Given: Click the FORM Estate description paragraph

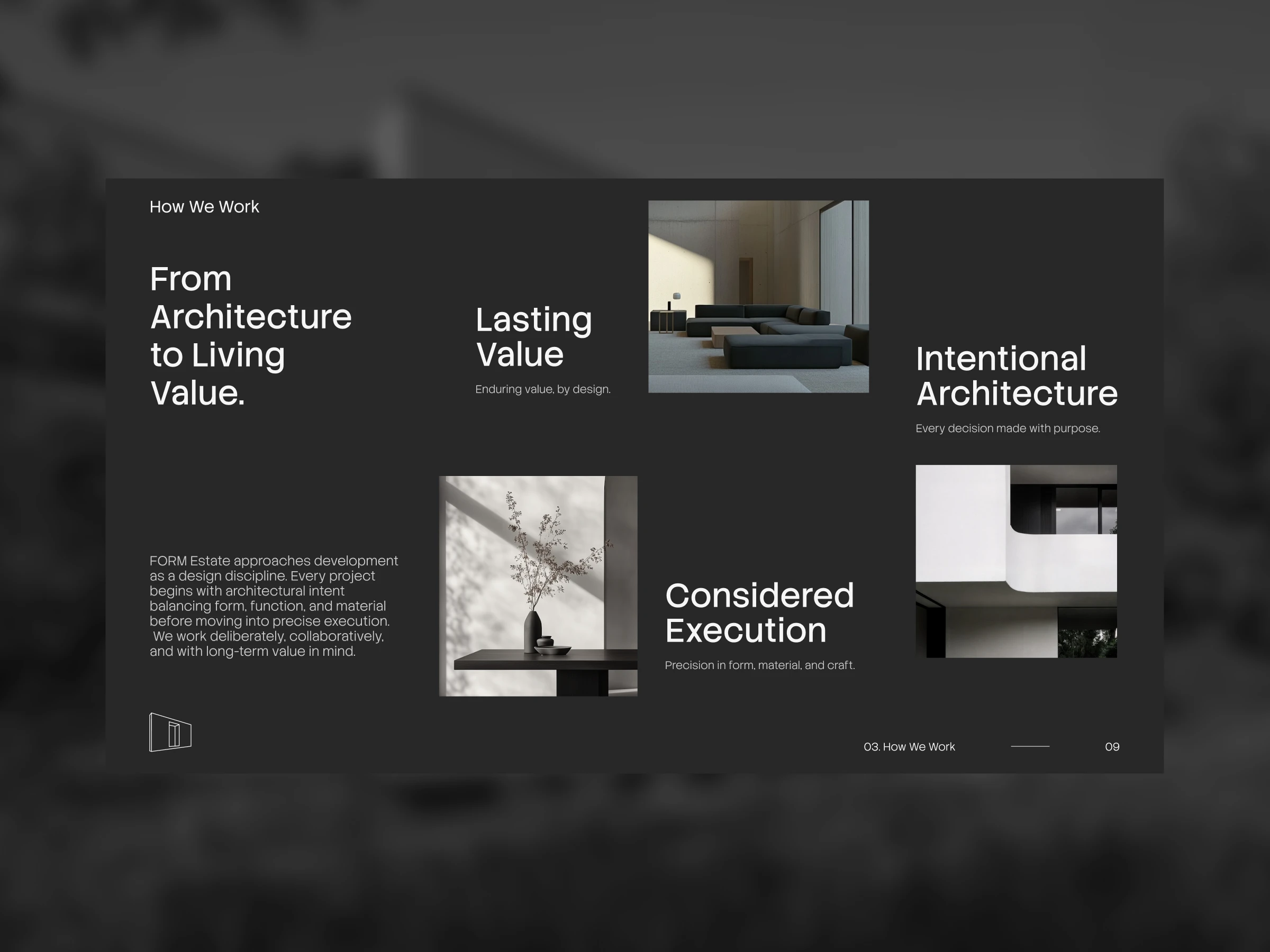Looking at the screenshot, I should point(273,606).
